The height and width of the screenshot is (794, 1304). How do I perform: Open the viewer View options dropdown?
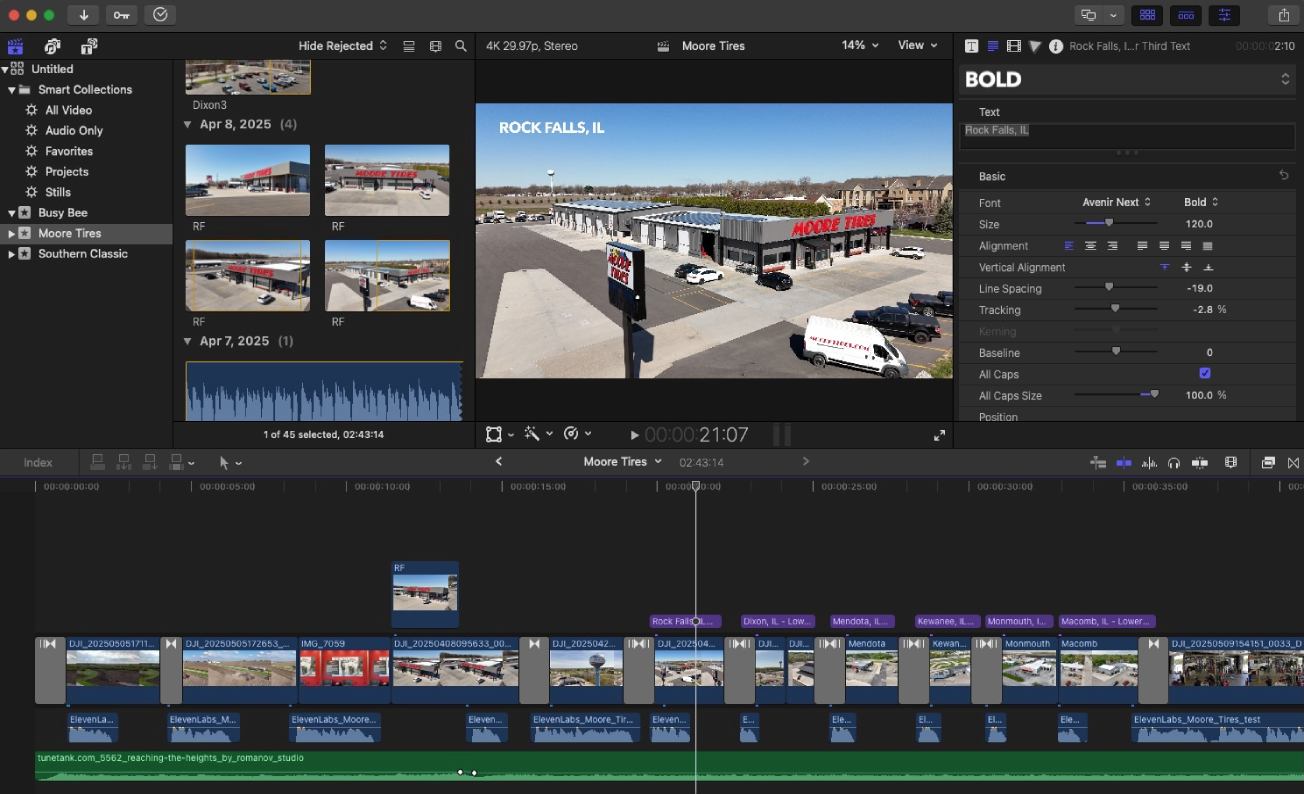click(x=918, y=46)
